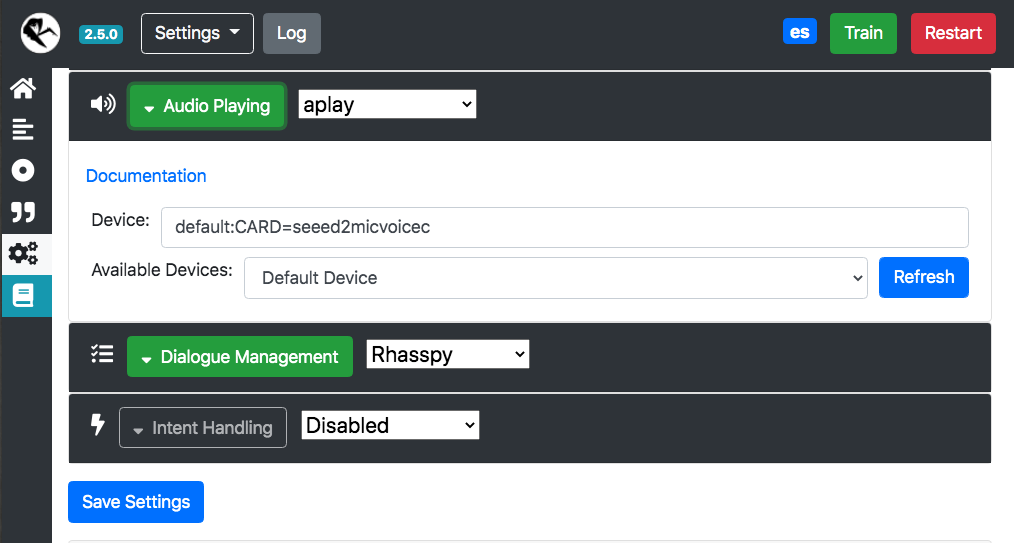
Task: Click the Save Settings button
Action: [136, 502]
